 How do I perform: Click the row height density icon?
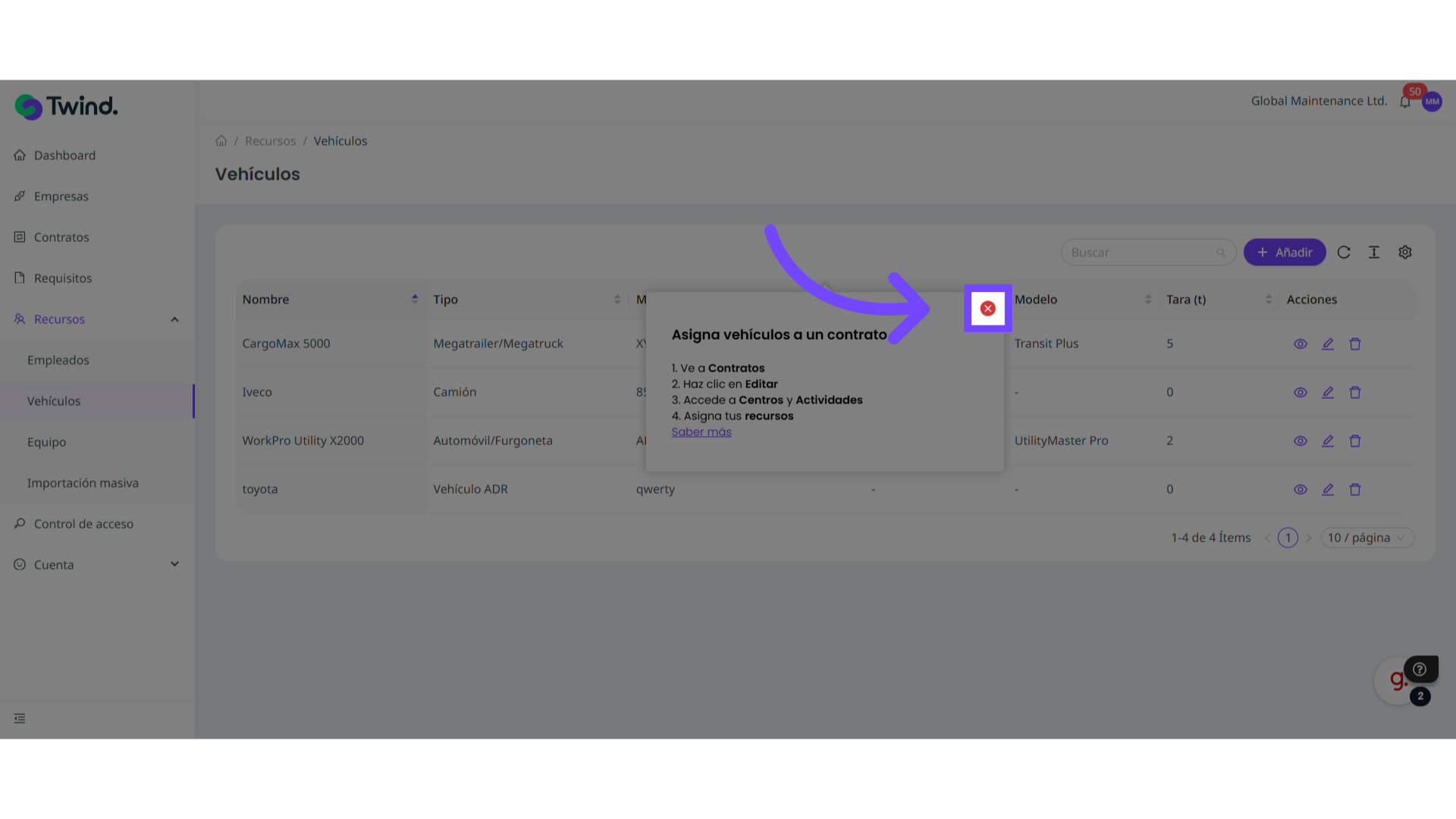(x=1374, y=253)
